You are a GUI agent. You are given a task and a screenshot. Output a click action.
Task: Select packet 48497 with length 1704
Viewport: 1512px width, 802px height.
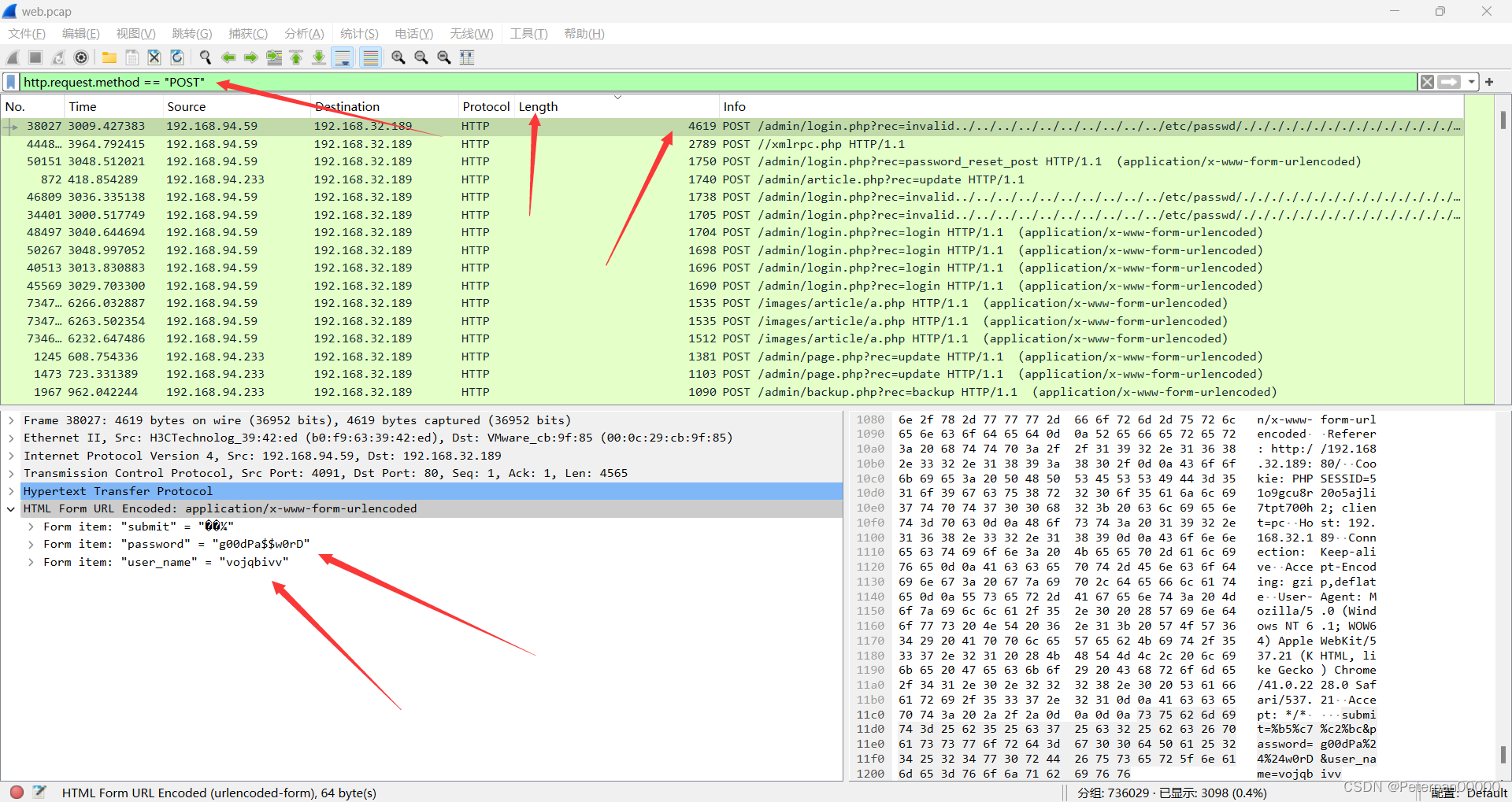pos(732,232)
